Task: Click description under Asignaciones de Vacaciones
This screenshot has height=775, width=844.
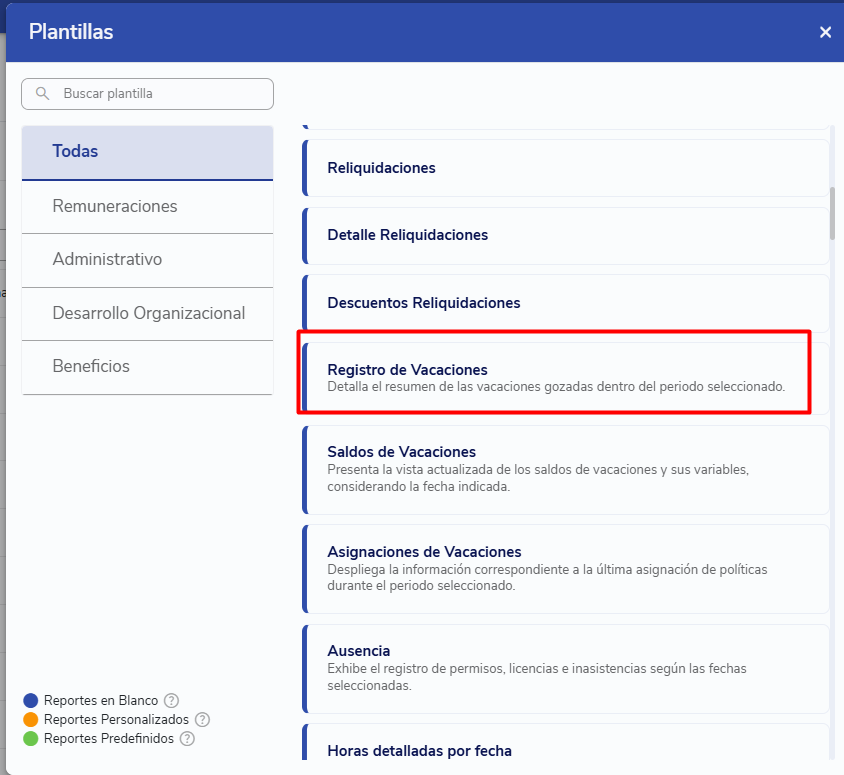Action: 547,577
